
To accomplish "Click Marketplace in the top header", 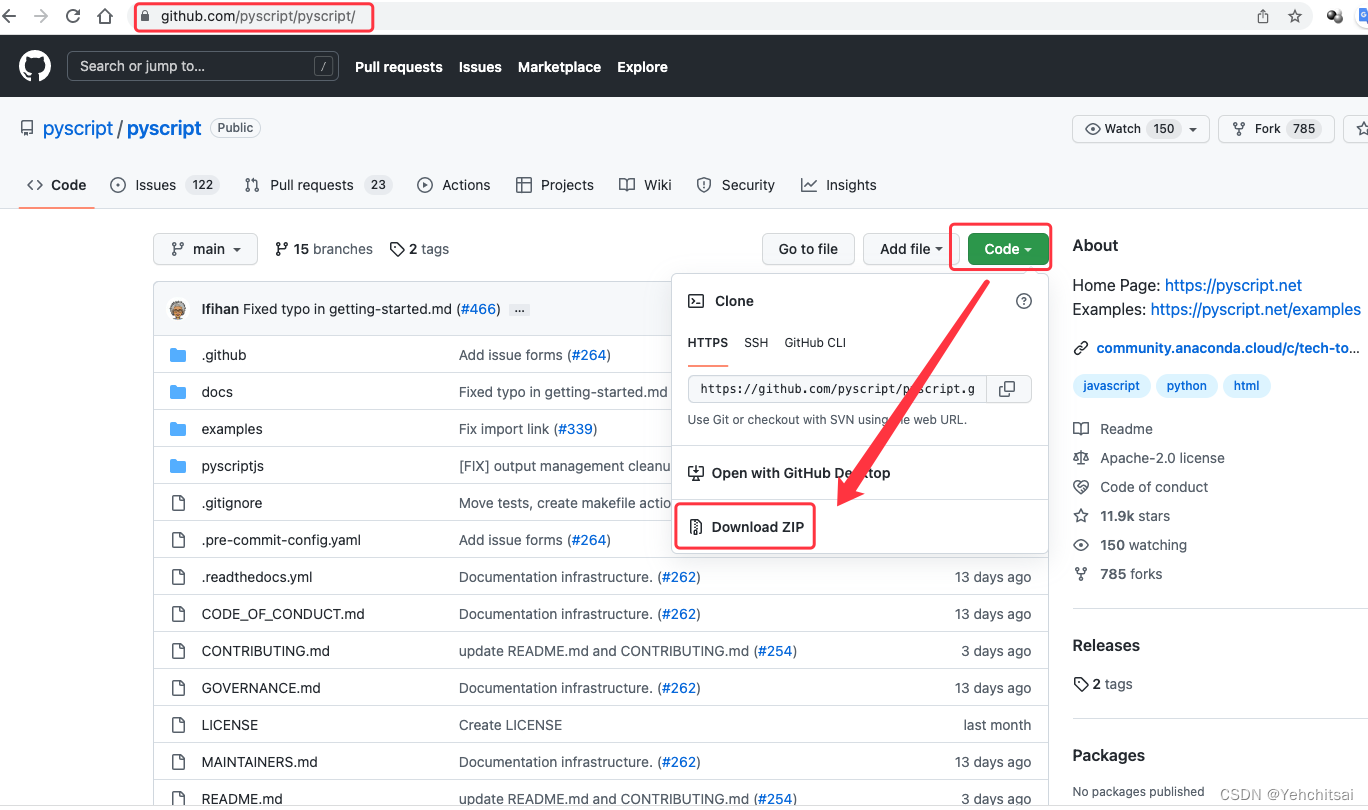I will tap(559, 67).
